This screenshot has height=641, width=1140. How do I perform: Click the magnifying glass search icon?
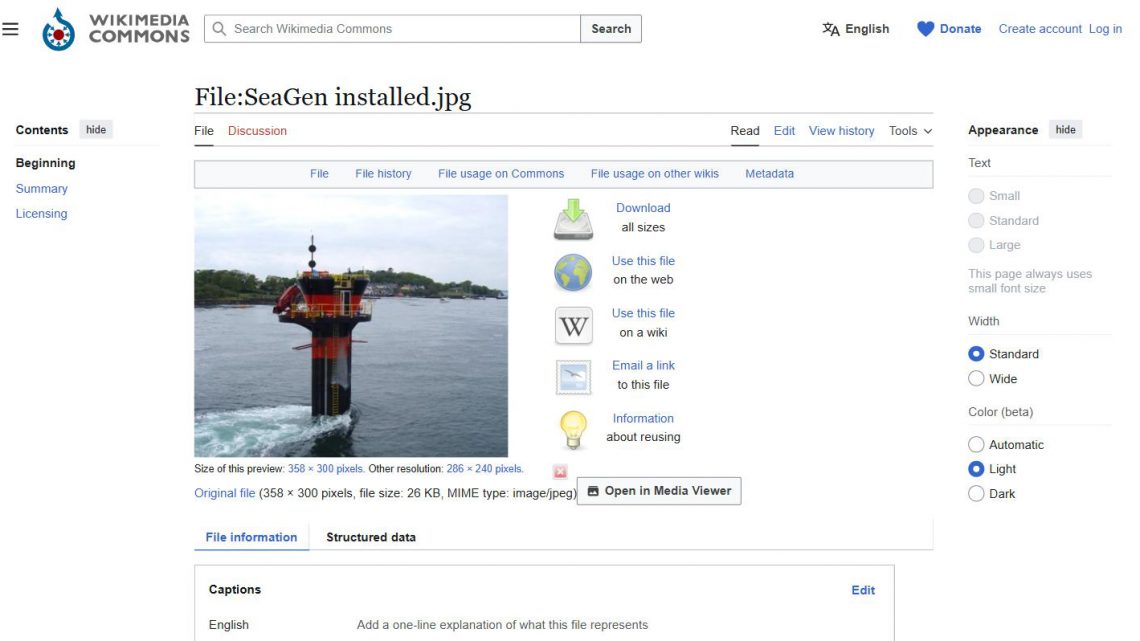point(219,28)
